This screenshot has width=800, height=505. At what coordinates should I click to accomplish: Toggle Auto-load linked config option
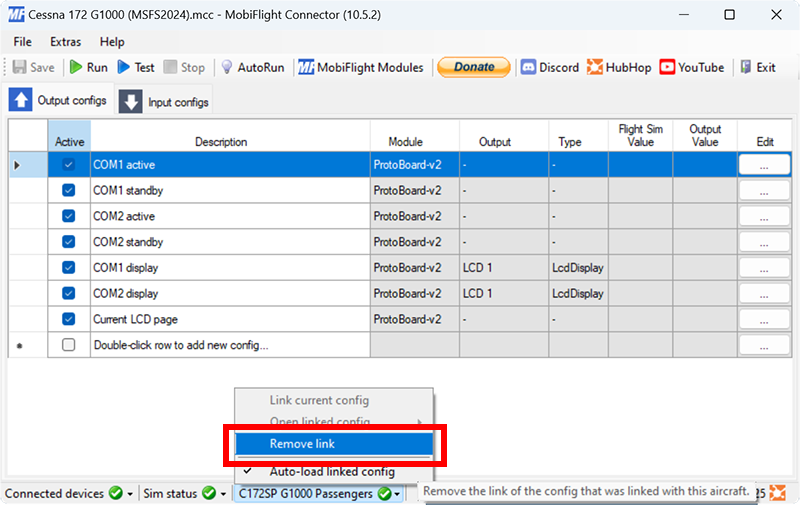334,471
